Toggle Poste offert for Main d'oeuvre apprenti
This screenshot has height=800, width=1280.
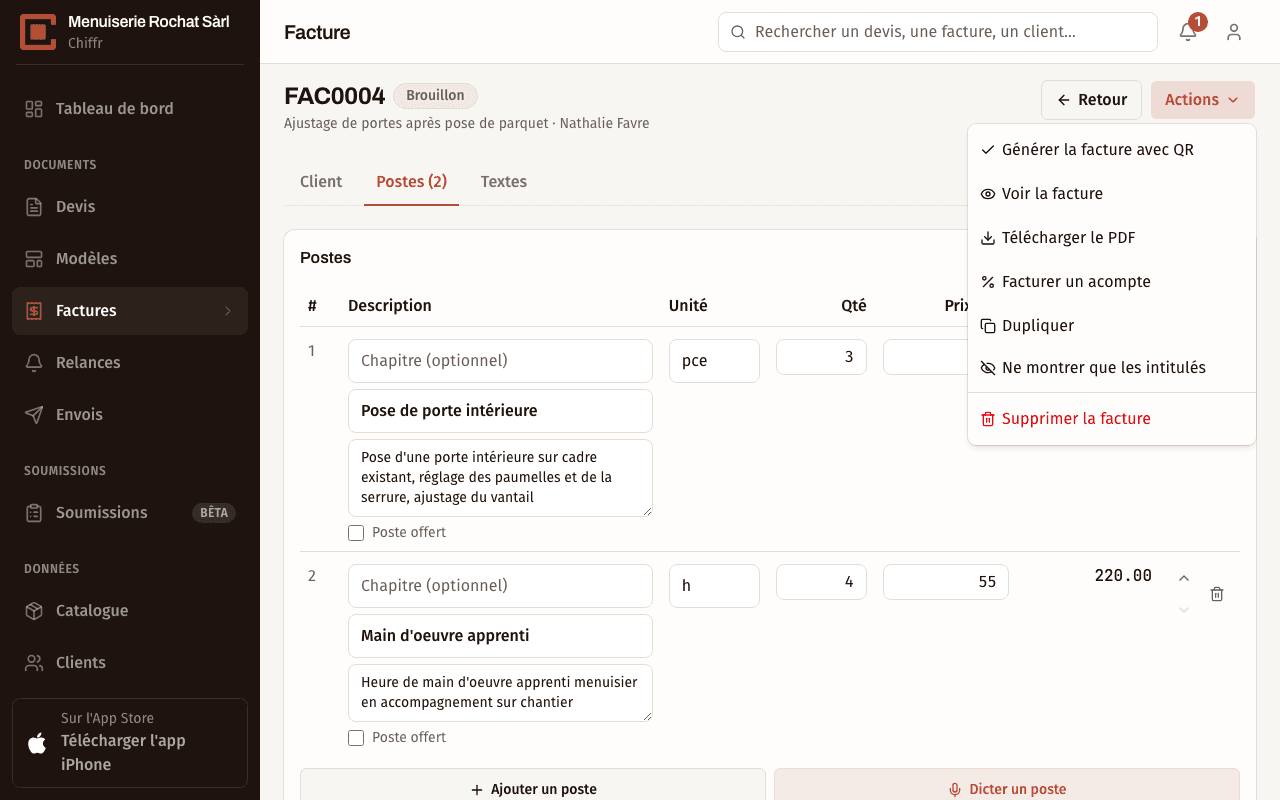tap(356, 738)
